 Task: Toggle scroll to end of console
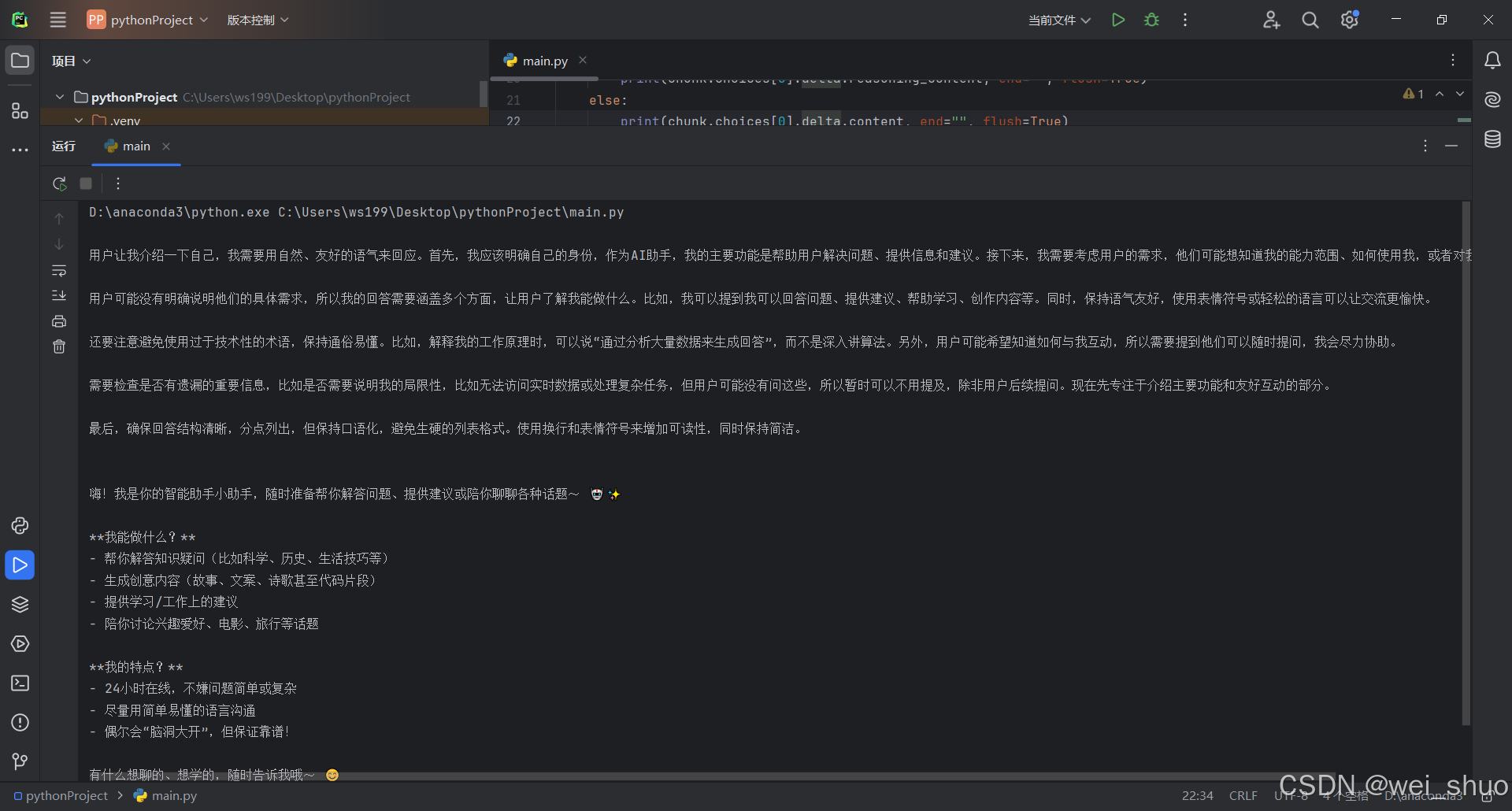pos(59,295)
